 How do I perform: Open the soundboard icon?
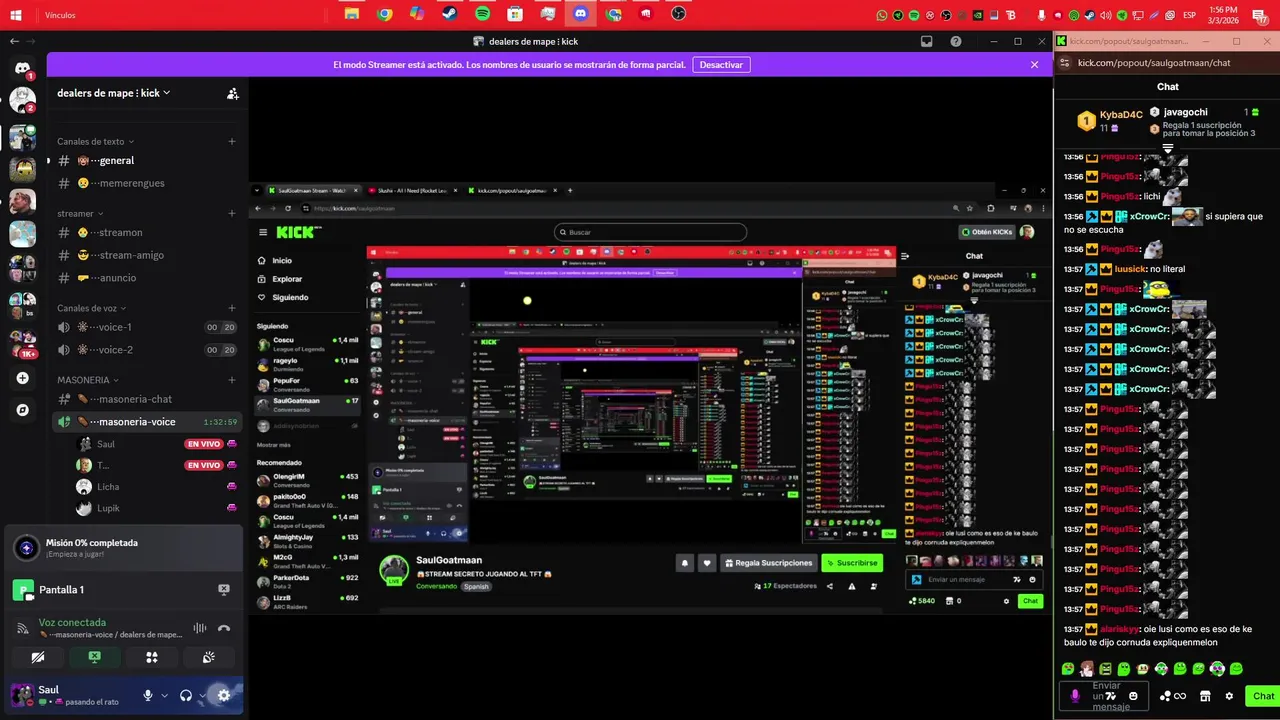tap(208, 657)
